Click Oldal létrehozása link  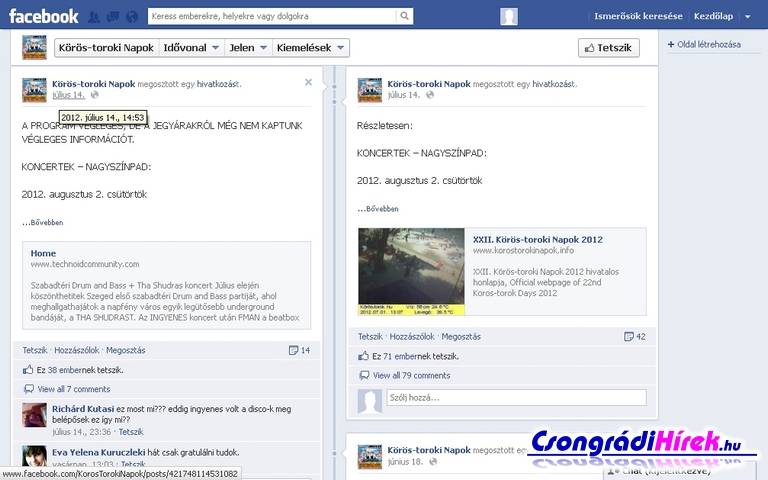(704, 45)
